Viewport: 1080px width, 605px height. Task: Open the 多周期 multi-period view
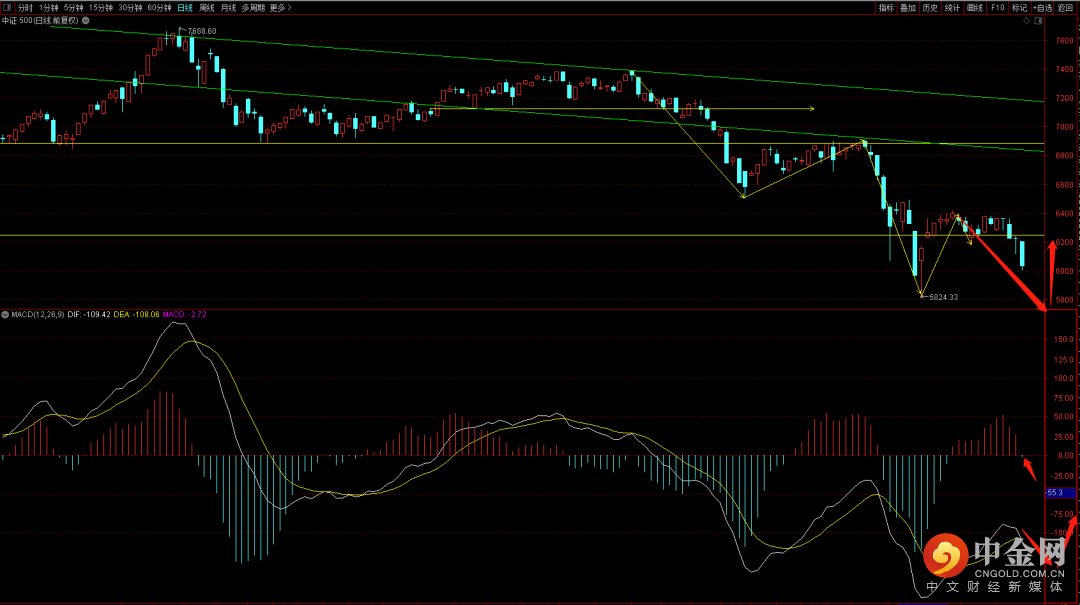pos(253,7)
